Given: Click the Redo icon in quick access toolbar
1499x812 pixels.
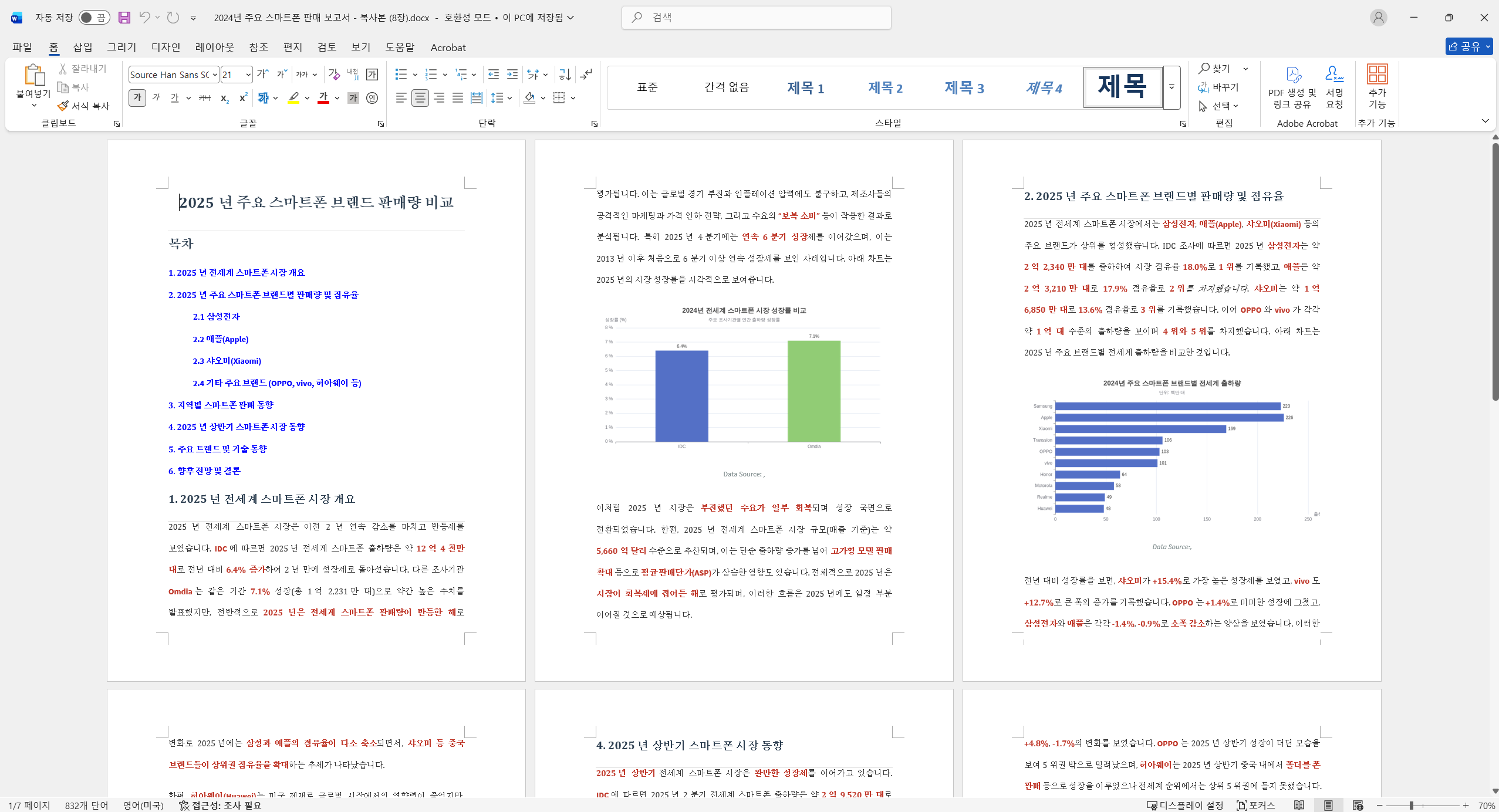Looking at the screenshot, I should [173, 18].
